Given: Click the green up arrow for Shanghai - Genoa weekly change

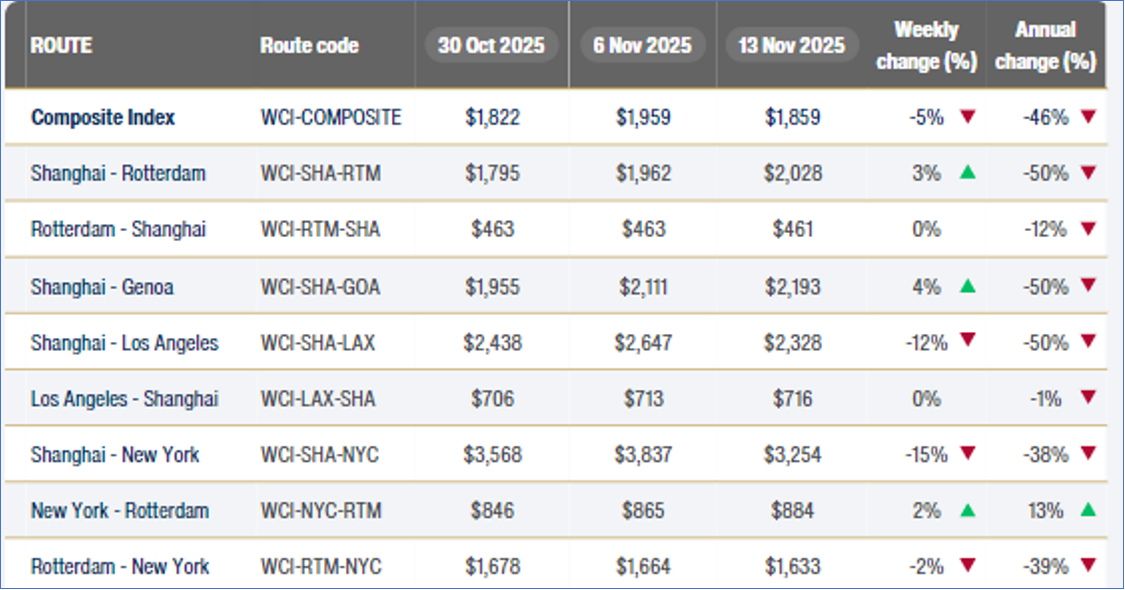Looking at the screenshot, I should coord(967,286).
